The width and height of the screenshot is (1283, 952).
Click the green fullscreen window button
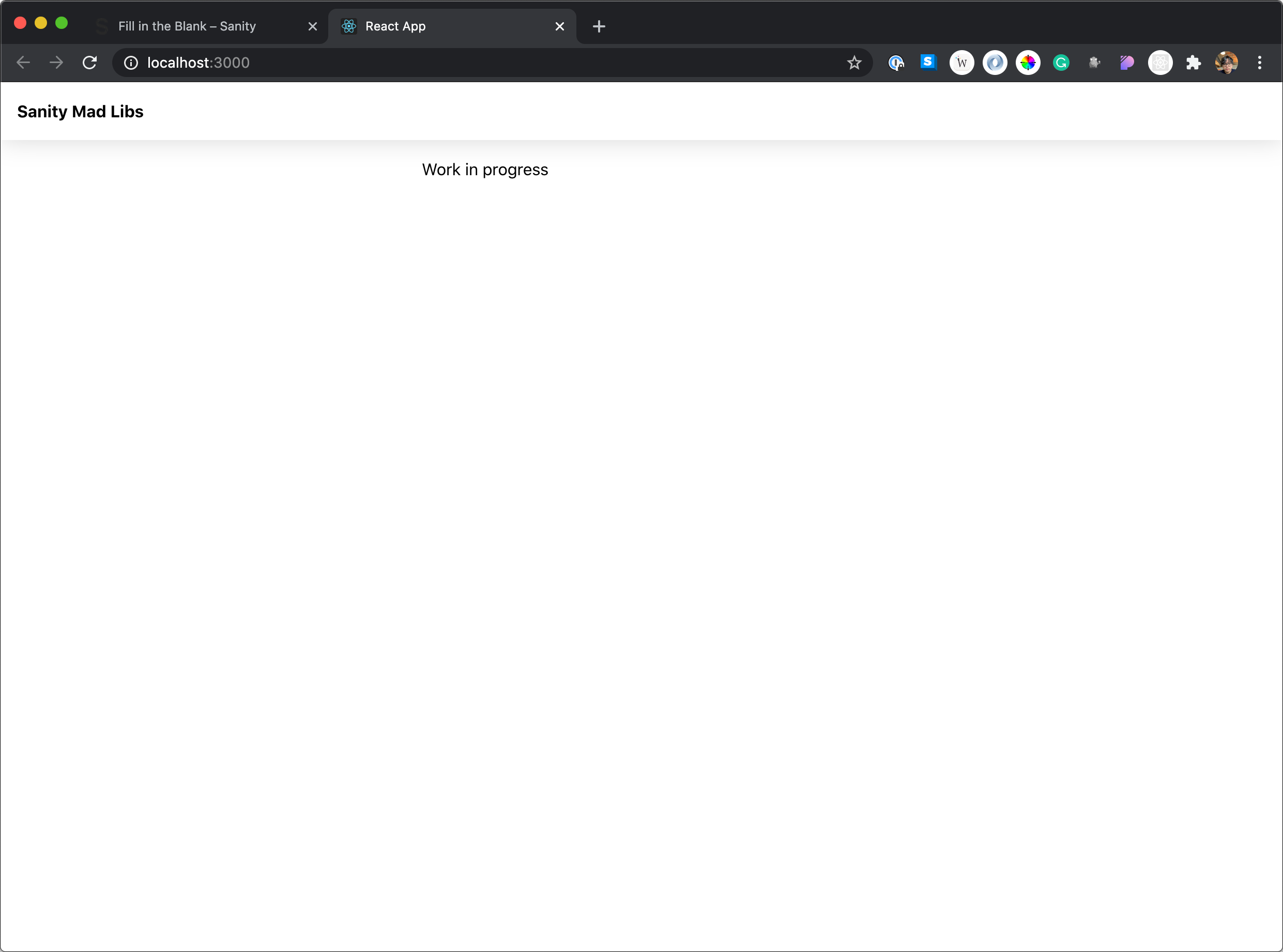click(62, 23)
